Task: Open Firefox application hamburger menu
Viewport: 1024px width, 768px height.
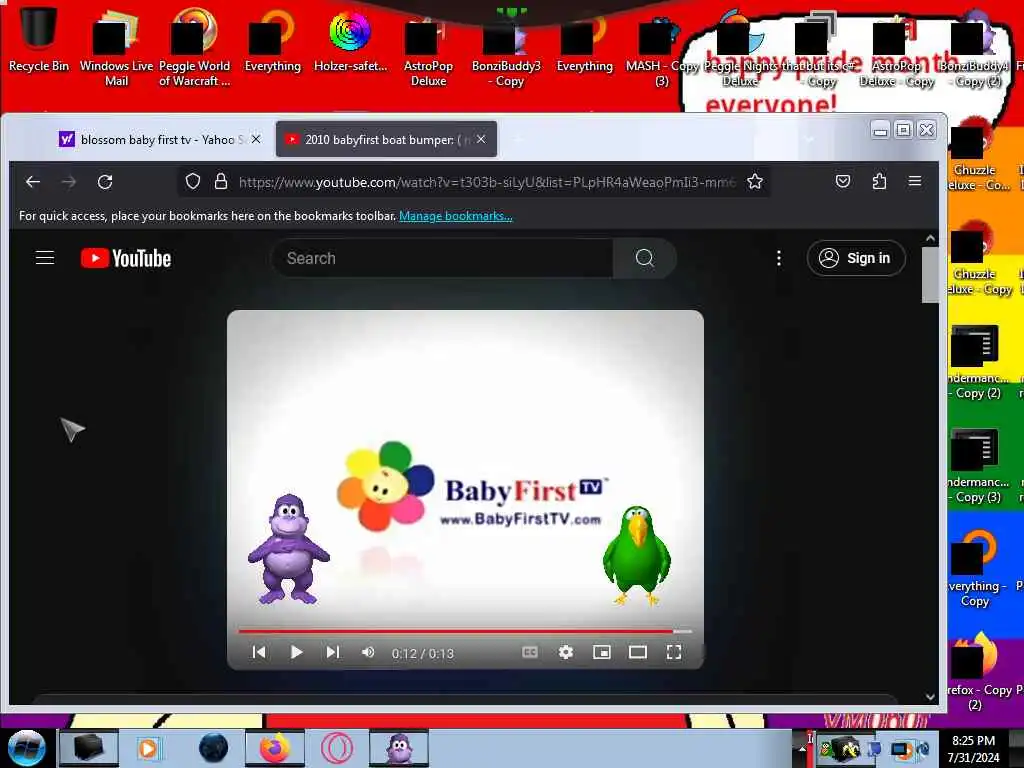Action: (x=915, y=181)
